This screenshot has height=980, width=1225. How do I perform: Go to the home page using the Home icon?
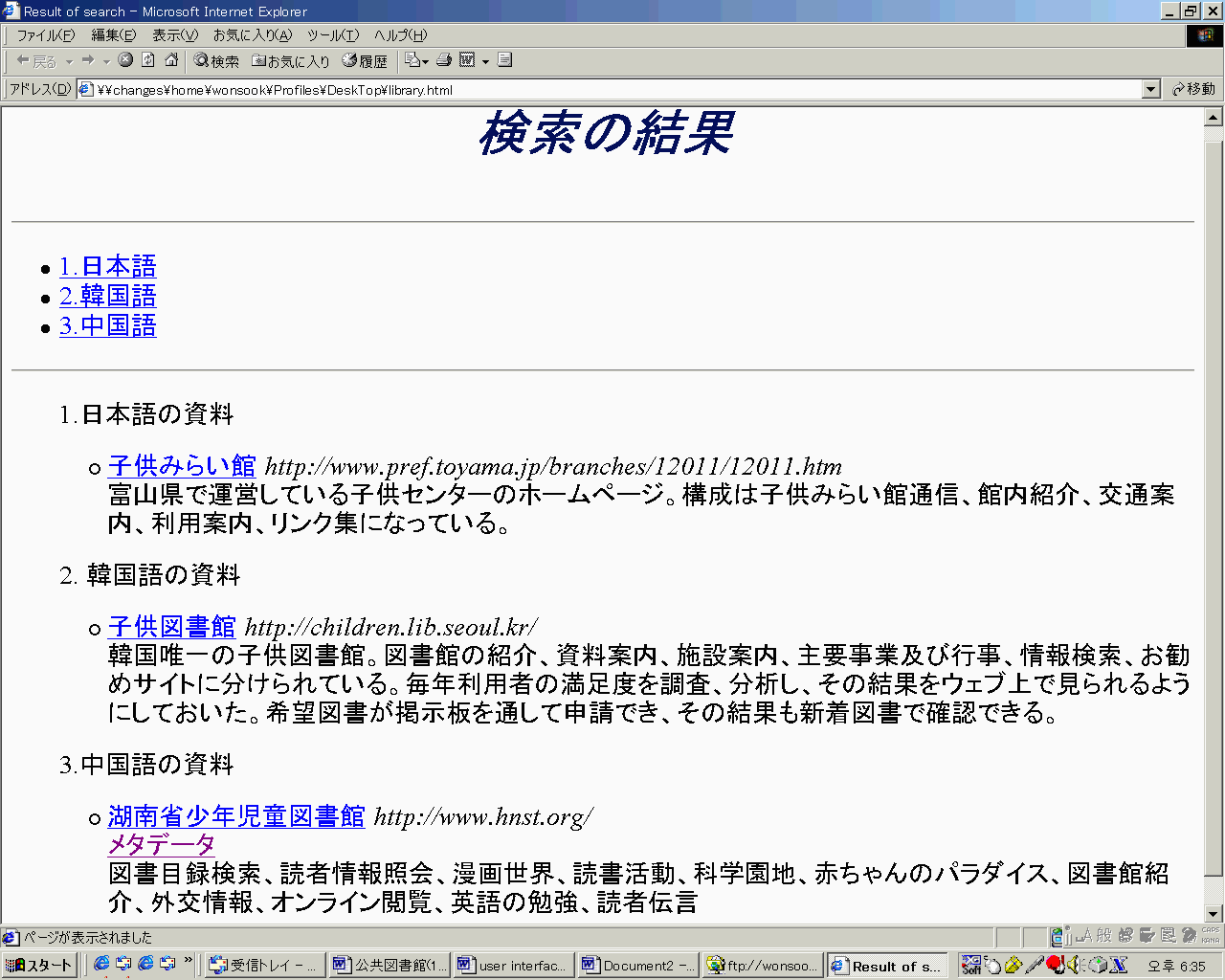coord(169,59)
